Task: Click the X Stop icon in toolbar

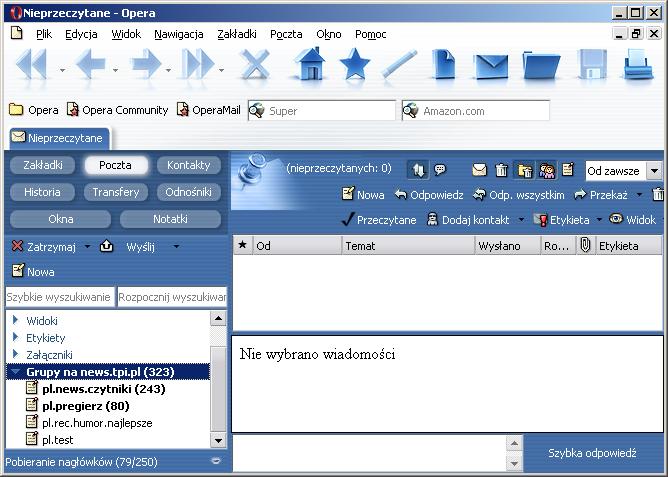Action: pyautogui.click(x=256, y=66)
